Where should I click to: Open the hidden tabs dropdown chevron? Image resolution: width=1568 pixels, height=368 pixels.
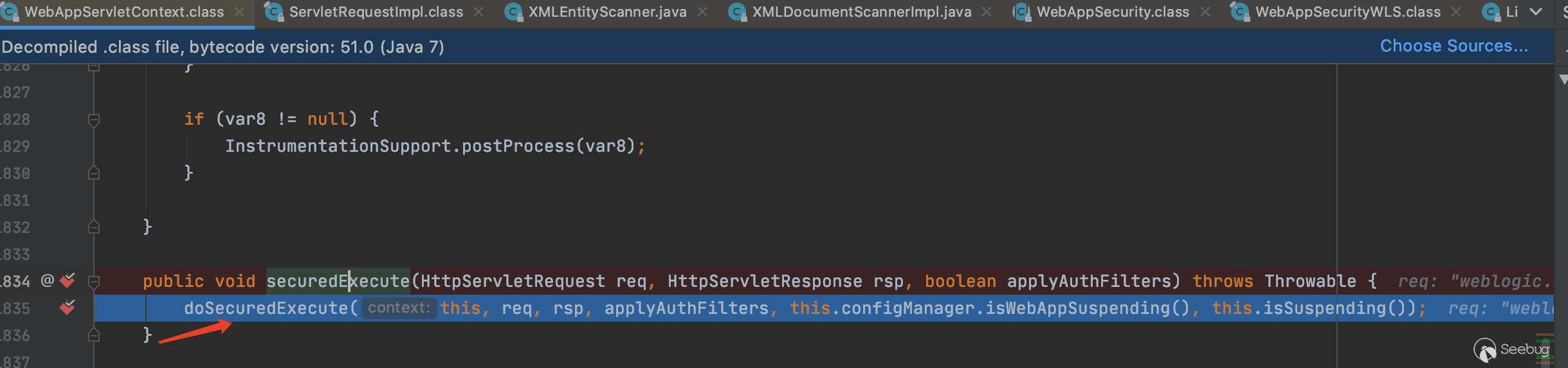1536,12
